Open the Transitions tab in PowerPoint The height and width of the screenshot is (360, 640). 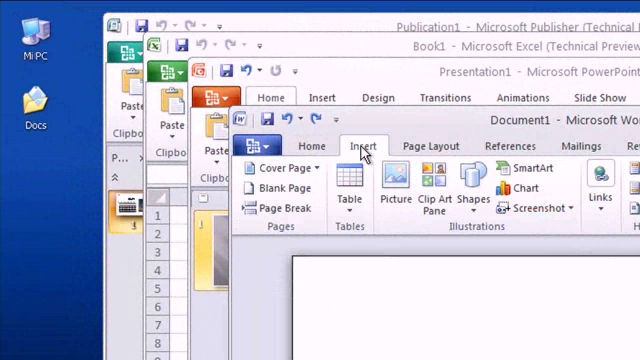[445, 98]
